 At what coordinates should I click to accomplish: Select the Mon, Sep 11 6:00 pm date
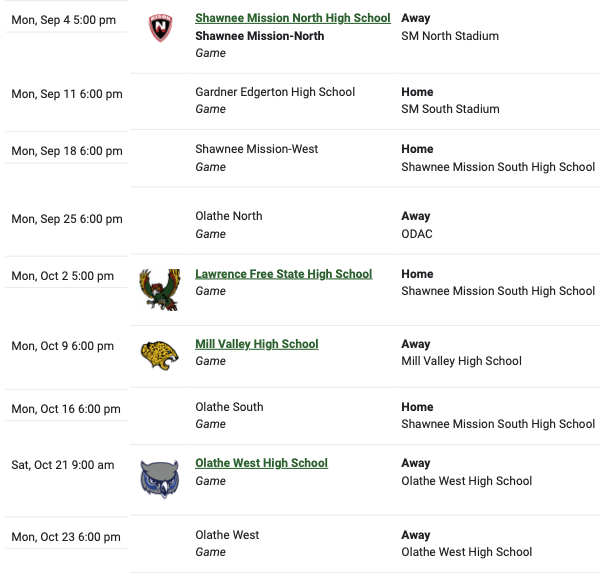pos(67,94)
